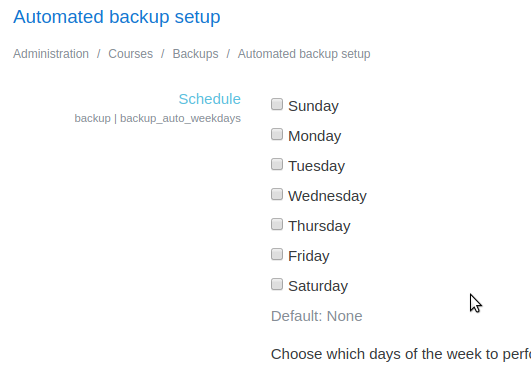531x387 pixels.
Task: Click the Schedule setting label
Action: [210, 99]
